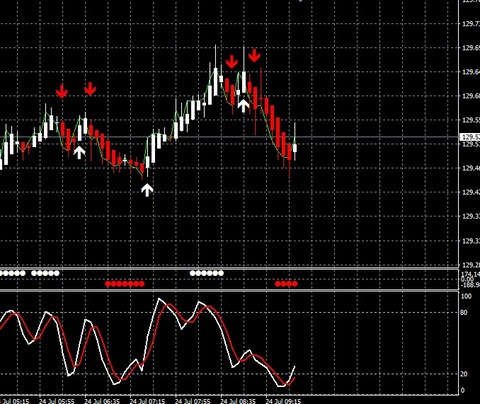Click the partly cut-off 05:15 time label

pos(15,401)
